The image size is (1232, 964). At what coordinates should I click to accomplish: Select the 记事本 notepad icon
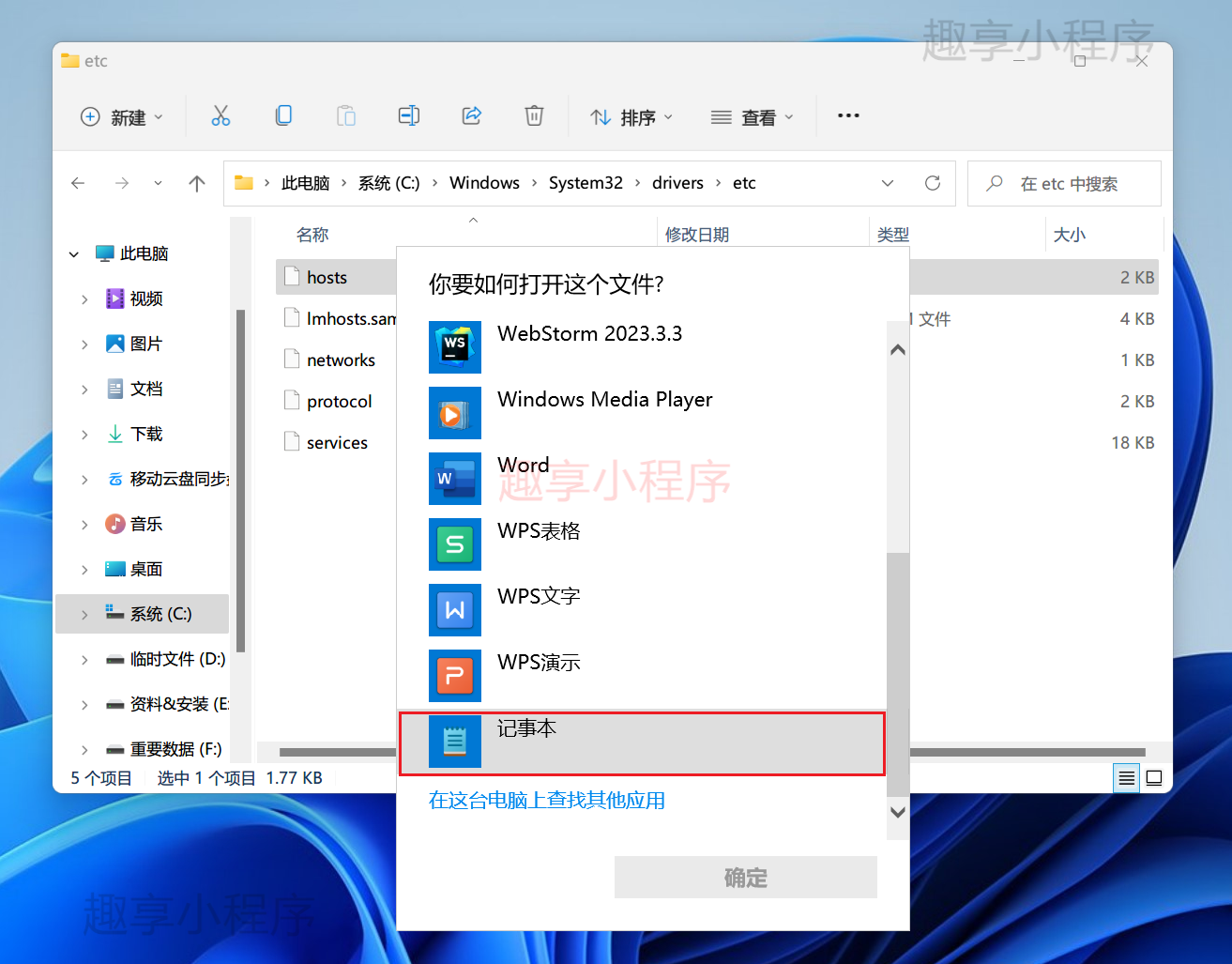455,741
